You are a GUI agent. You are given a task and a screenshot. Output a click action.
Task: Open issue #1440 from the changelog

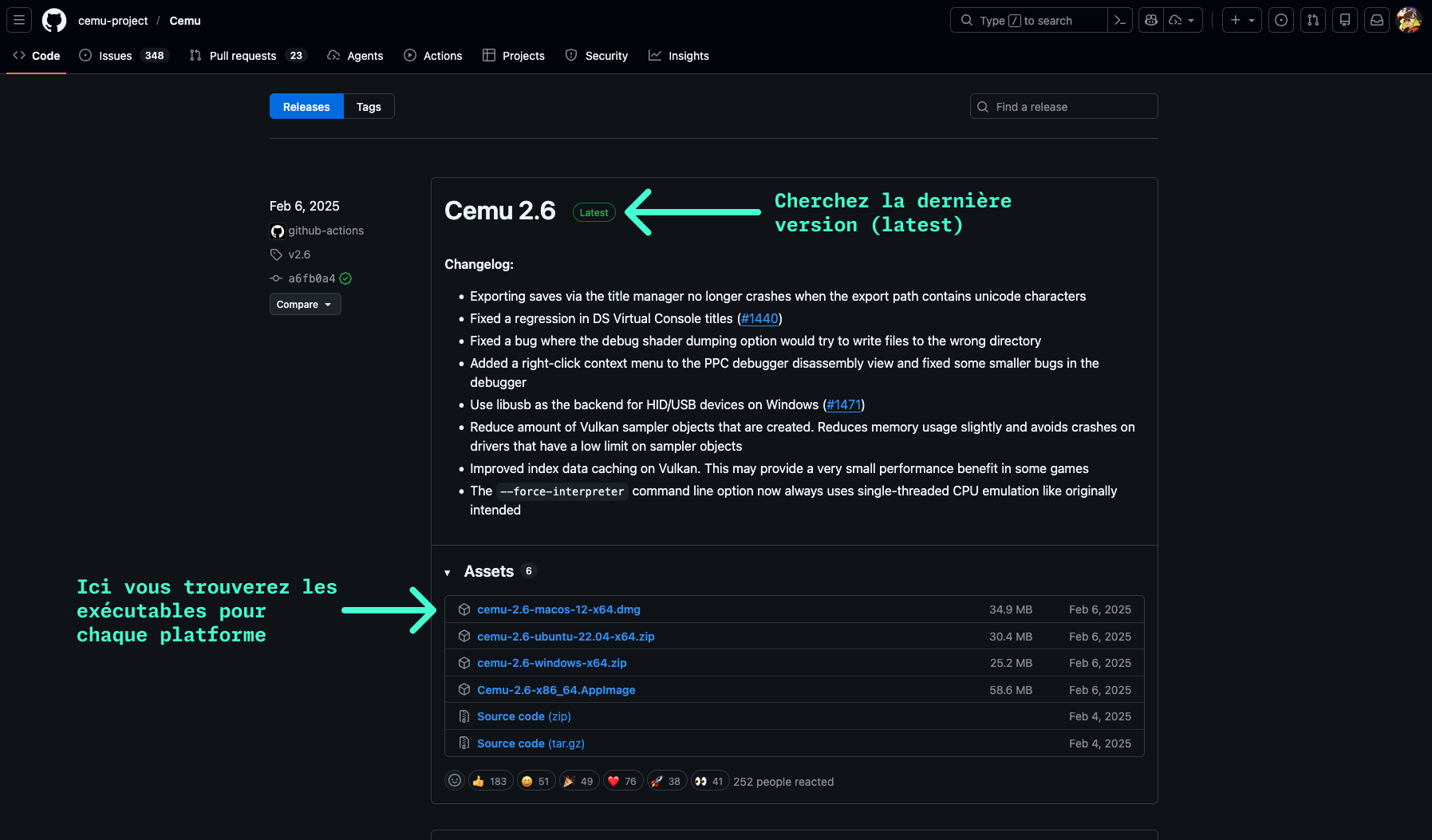click(759, 318)
